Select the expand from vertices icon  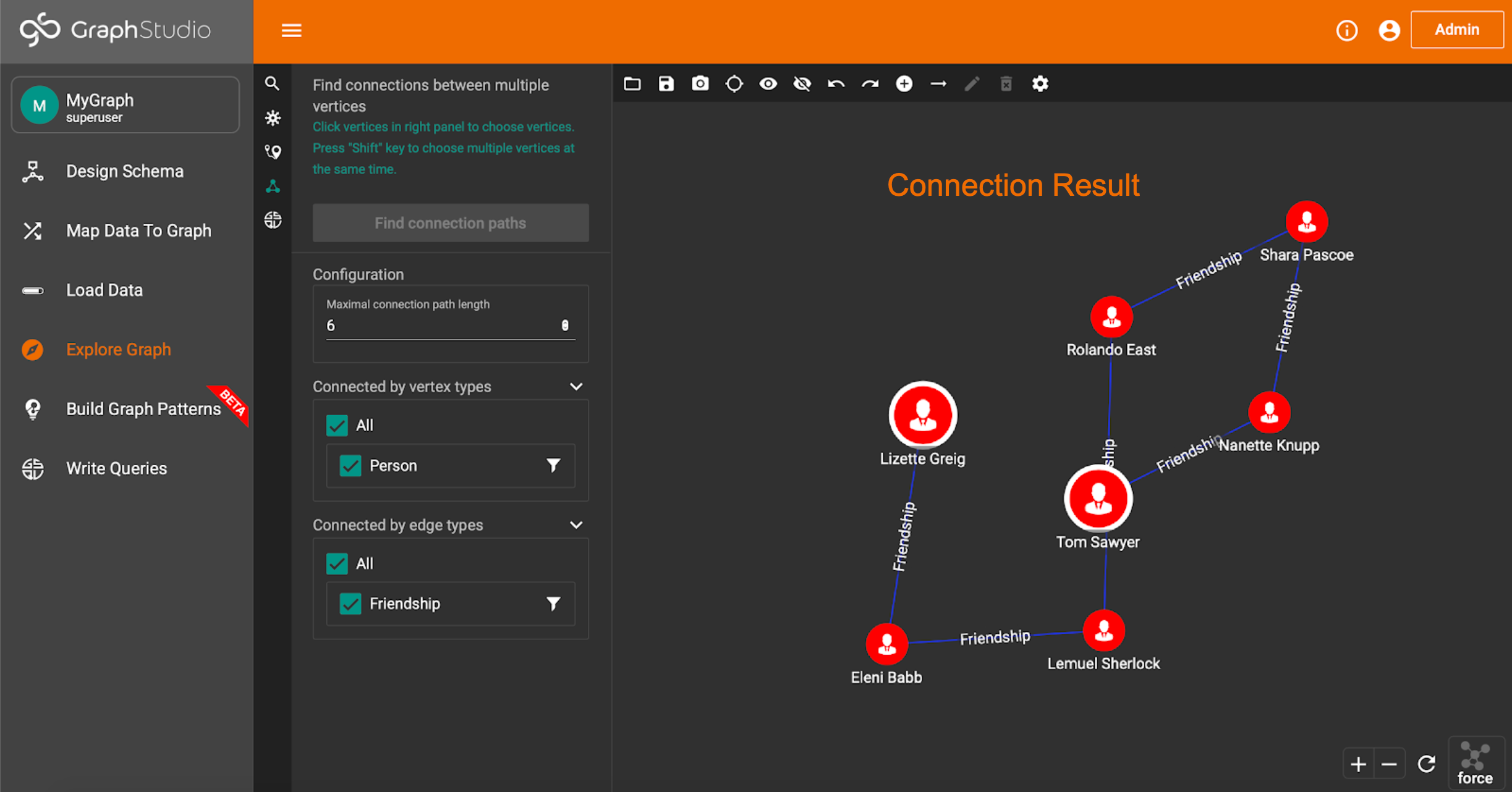(273, 117)
